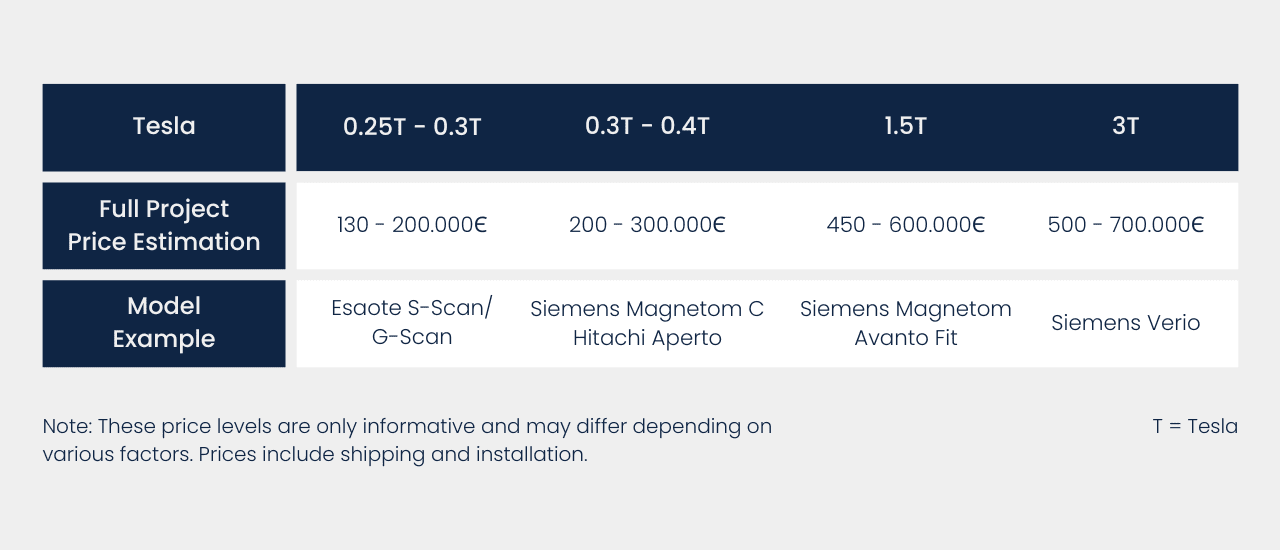
Task: Click the G-Scan model text
Action: click(412, 337)
